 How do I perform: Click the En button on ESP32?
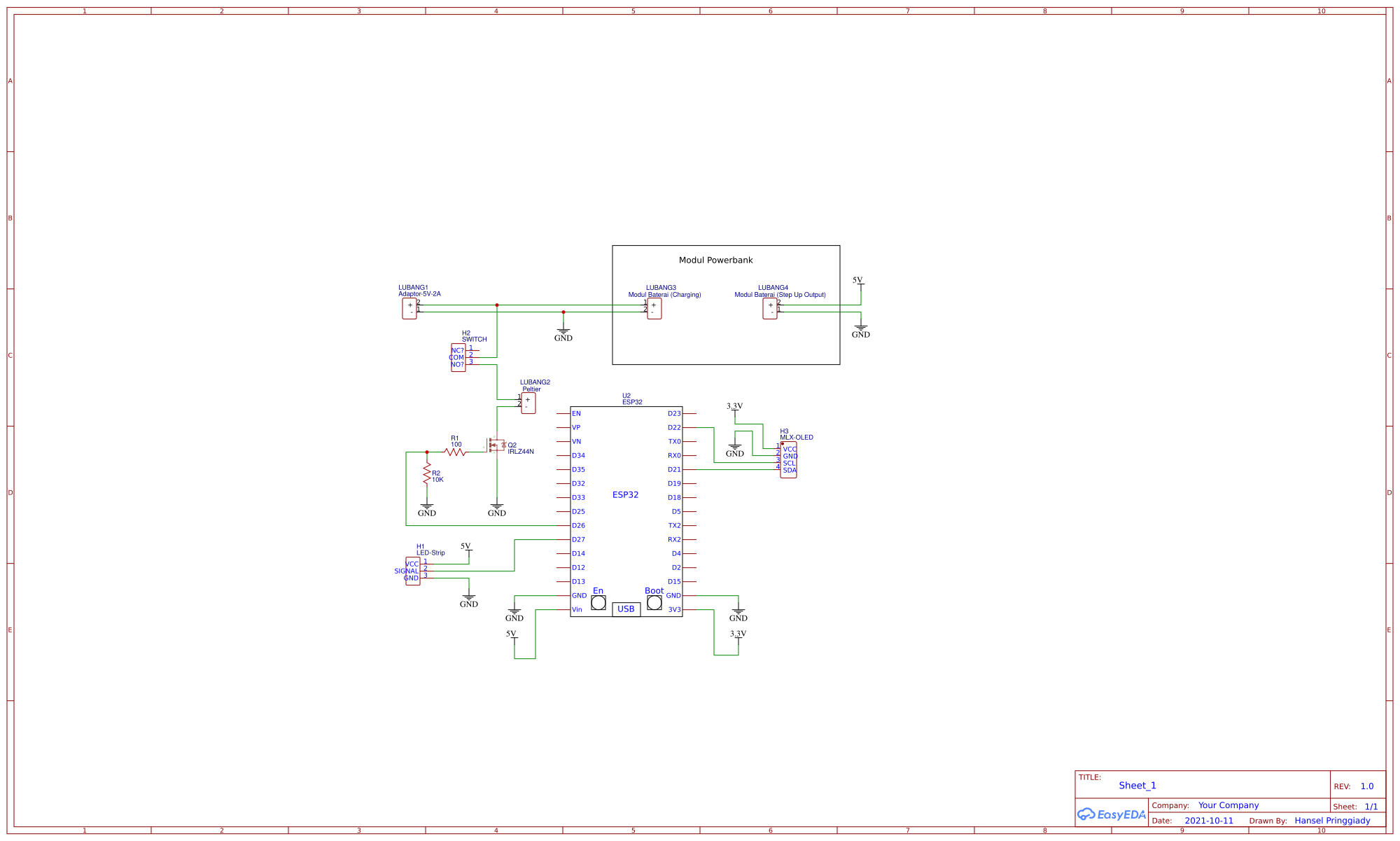click(598, 603)
